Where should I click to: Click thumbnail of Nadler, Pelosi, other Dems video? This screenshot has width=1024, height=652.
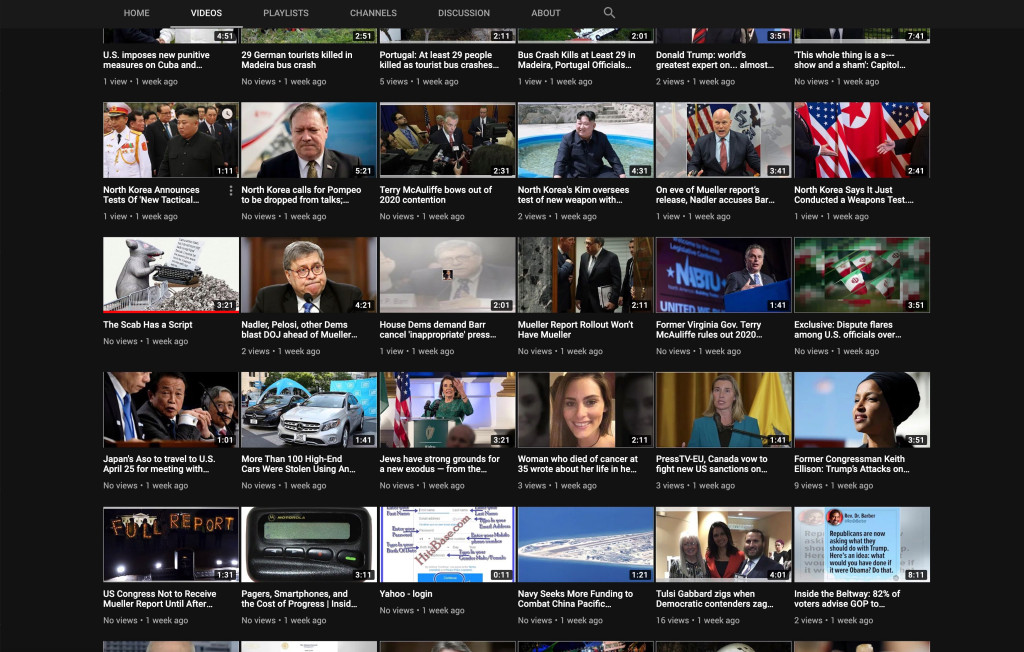click(x=309, y=275)
